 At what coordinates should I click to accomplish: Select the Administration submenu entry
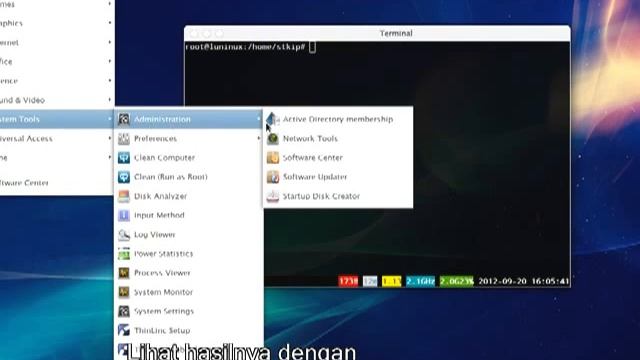pyautogui.click(x=189, y=119)
